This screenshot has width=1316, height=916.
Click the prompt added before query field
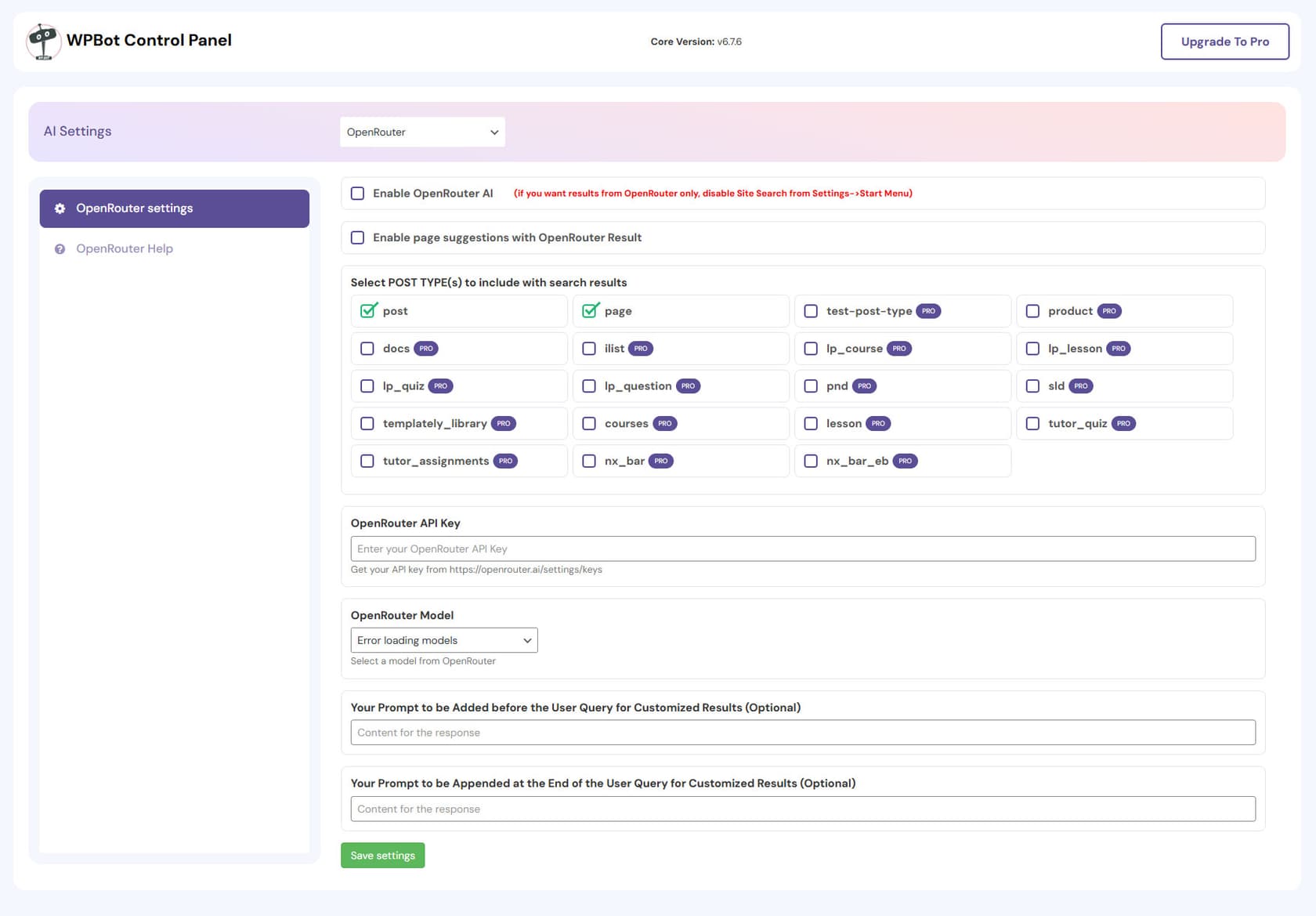(803, 733)
